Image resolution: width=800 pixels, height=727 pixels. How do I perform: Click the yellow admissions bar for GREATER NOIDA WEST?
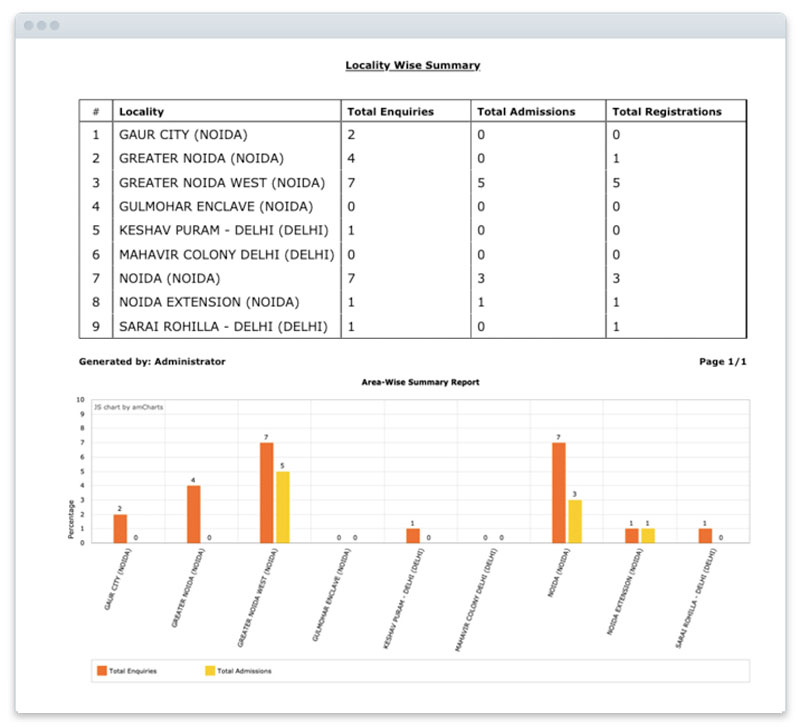(283, 507)
